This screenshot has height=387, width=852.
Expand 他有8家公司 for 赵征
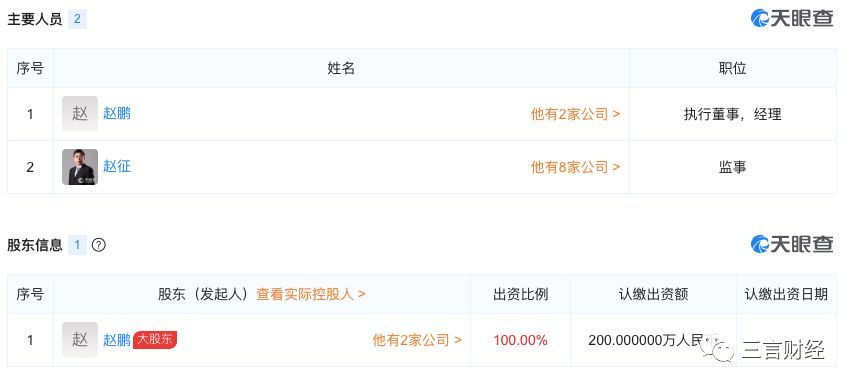coord(575,167)
